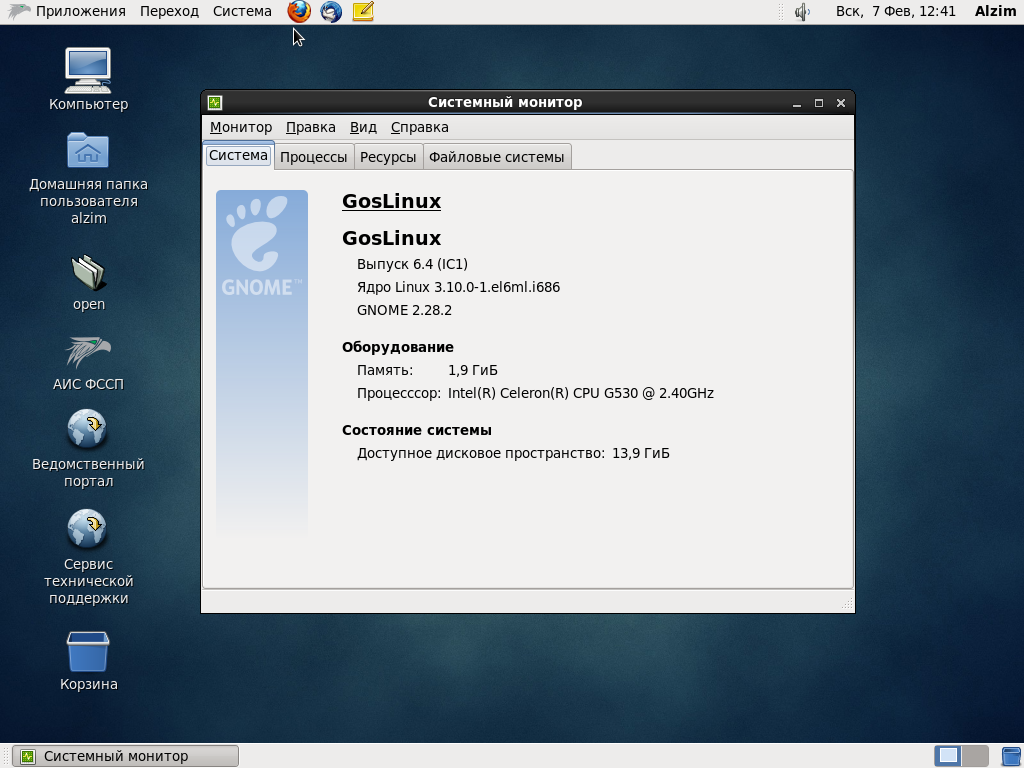Switch to the Процессы tab
This screenshot has width=1024, height=768.
pyautogui.click(x=313, y=157)
